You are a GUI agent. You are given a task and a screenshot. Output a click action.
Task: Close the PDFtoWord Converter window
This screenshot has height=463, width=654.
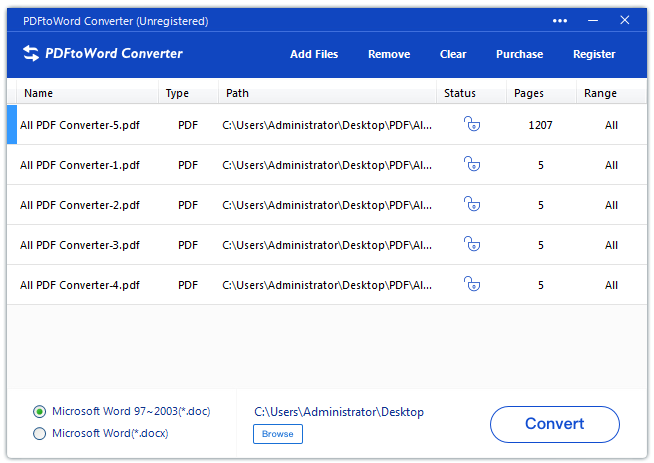coord(624,20)
